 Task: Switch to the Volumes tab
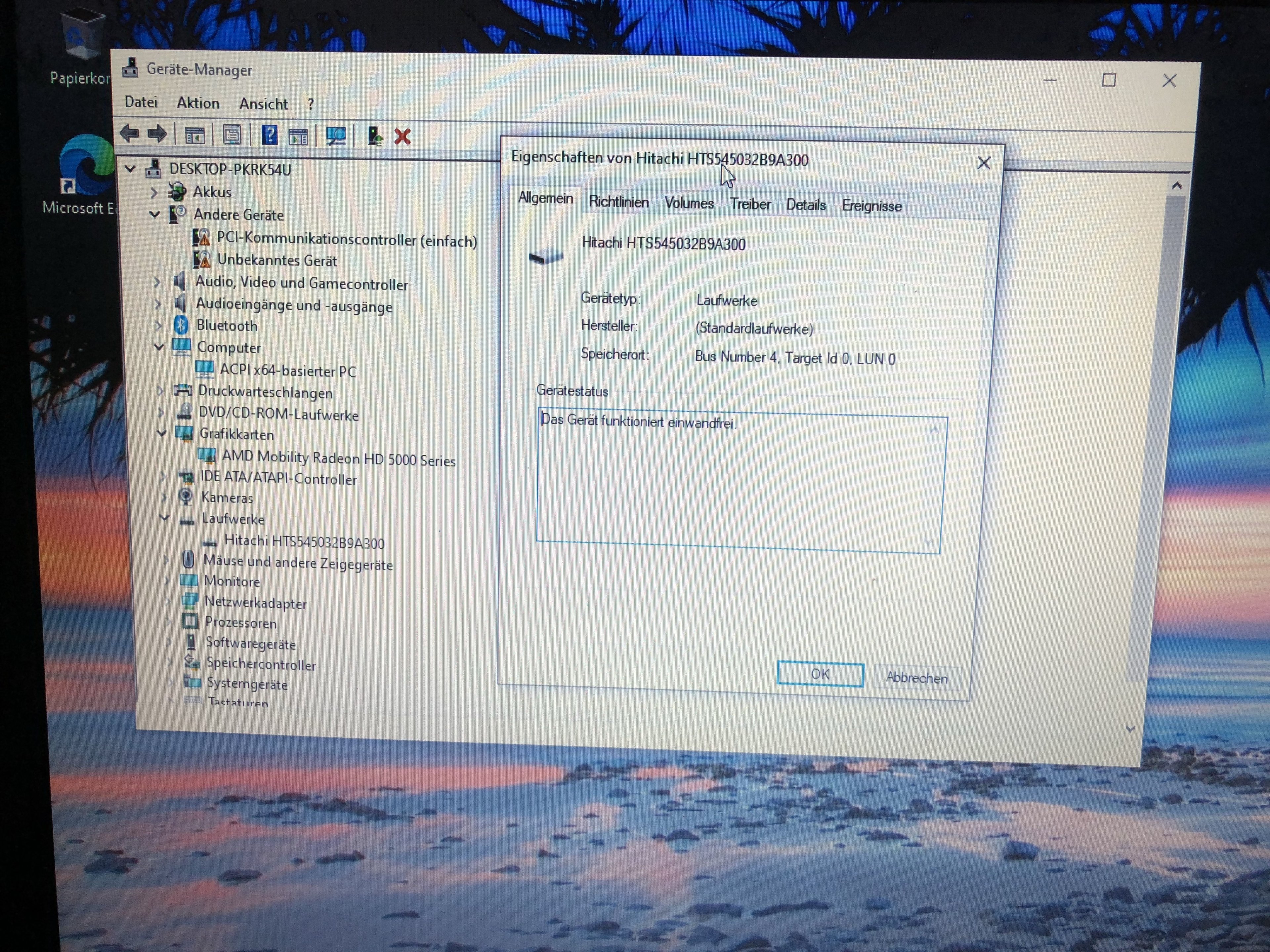pyautogui.click(x=688, y=203)
